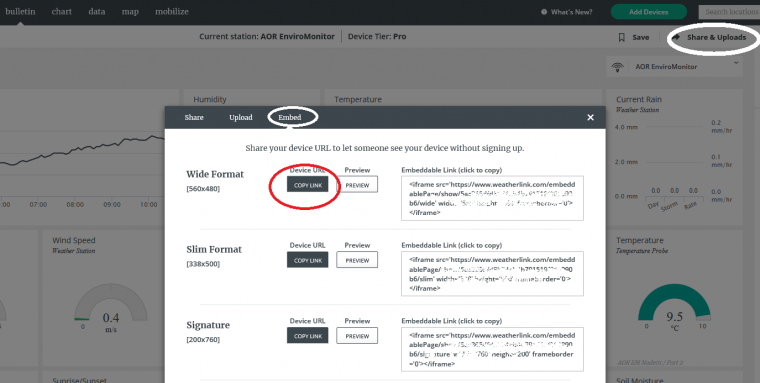Click the Current Rain panel title
The image size is (760, 383).
pos(639,99)
